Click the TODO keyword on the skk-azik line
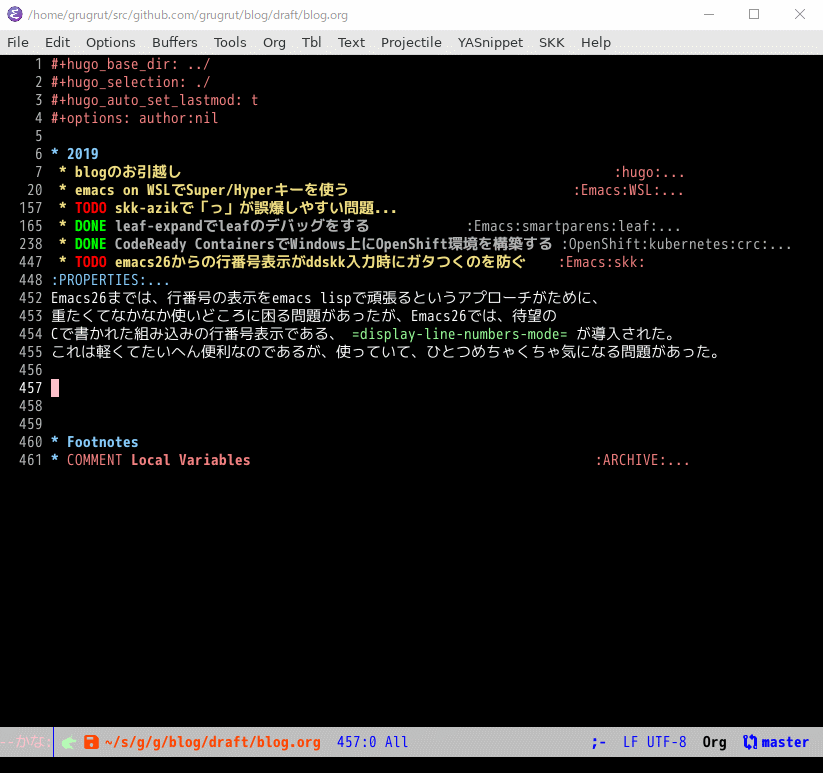823x773 pixels. pyautogui.click(x=90, y=208)
